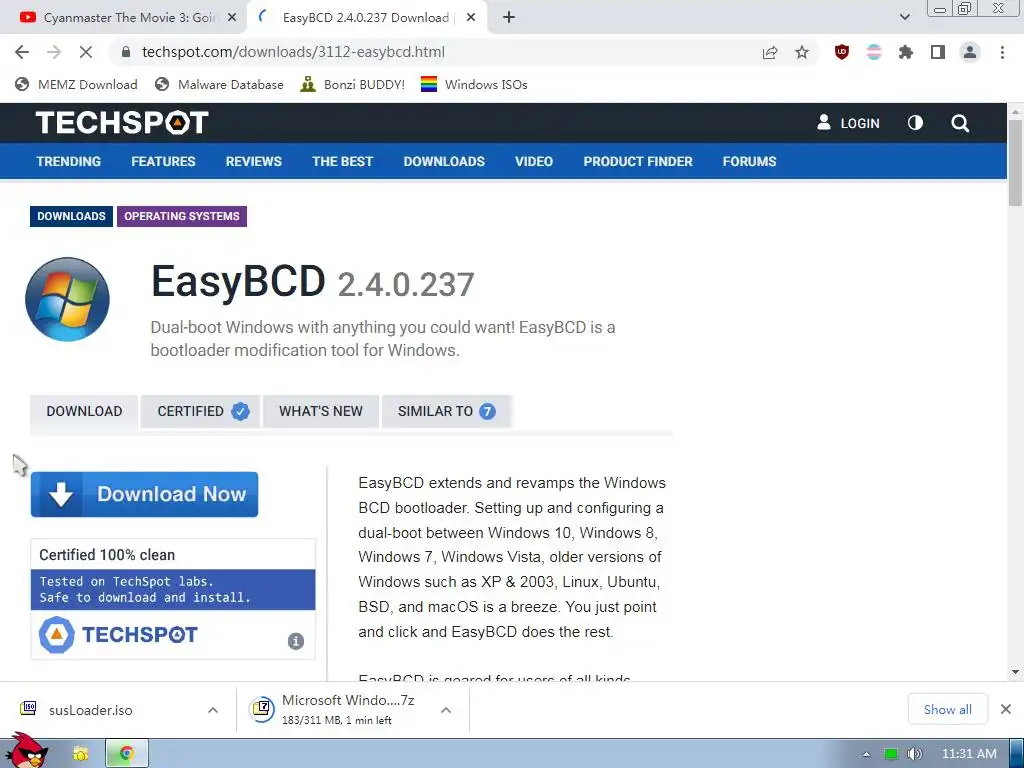This screenshot has height=768, width=1024.
Task: Bookmark this page with the star icon
Action: (x=802, y=52)
